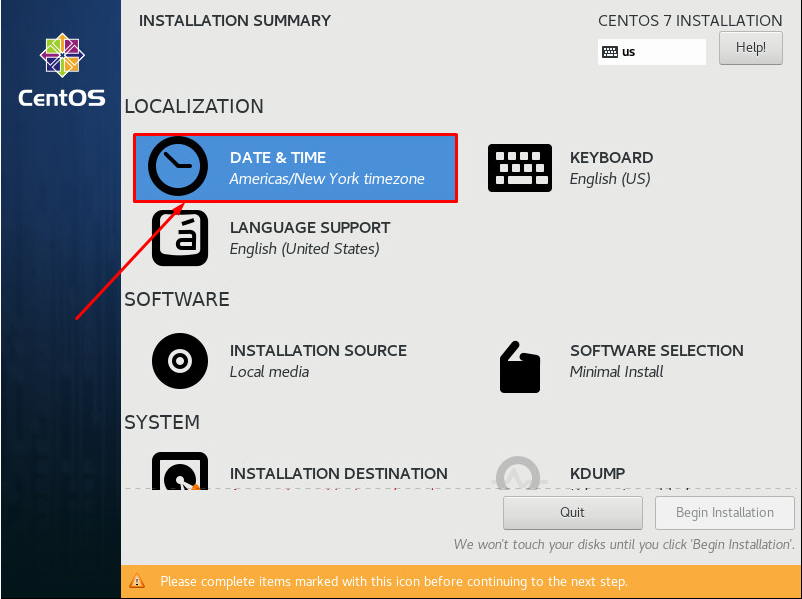Click the Begin Installation button
Image resolution: width=802 pixels, height=599 pixels.
[x=724, y=513]
